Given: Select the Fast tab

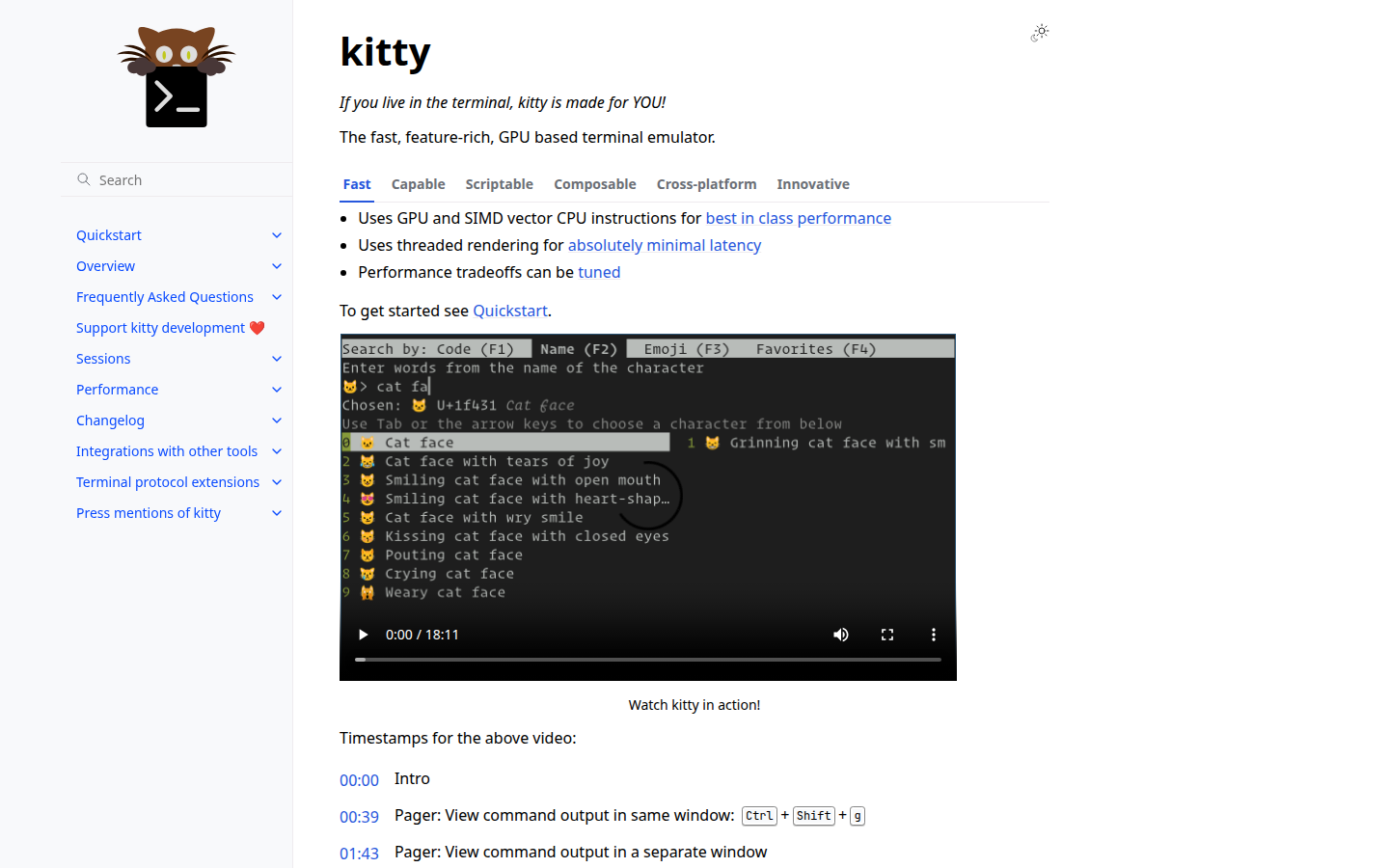Looking at the screenshot, I should [357, 184].
